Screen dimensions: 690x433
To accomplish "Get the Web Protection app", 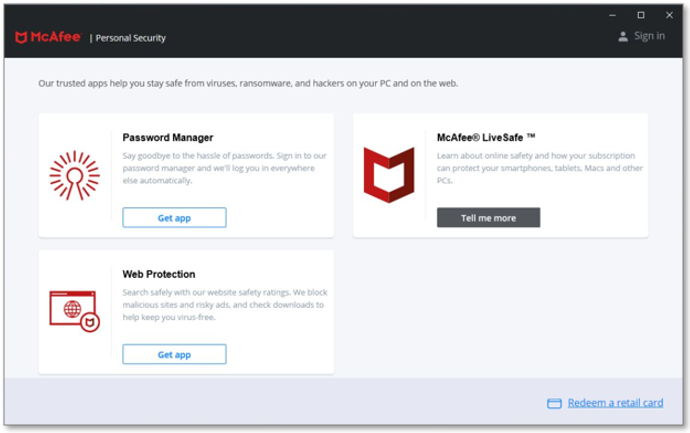I will point(174,354).
